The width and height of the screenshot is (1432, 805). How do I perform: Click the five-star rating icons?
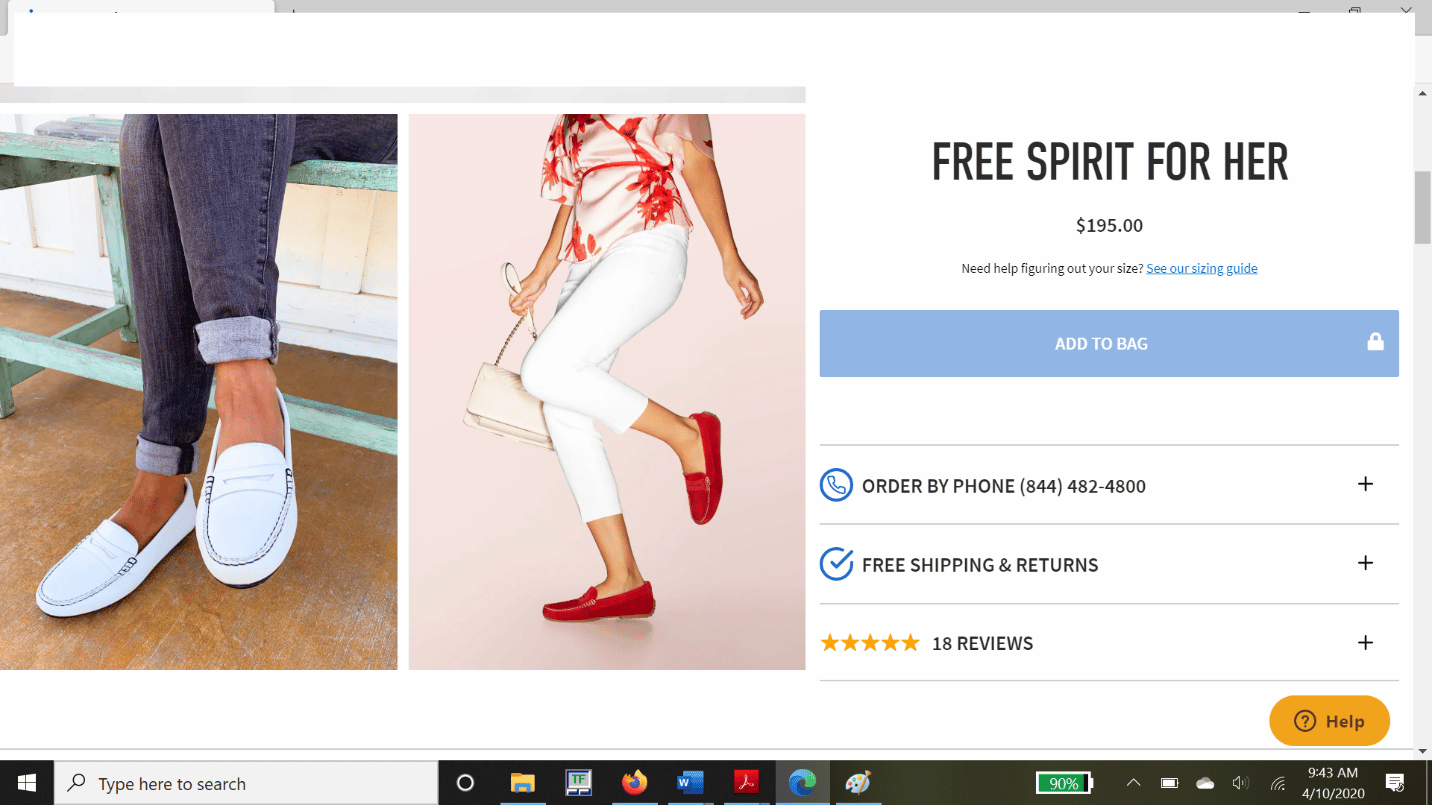coord(869,643)
